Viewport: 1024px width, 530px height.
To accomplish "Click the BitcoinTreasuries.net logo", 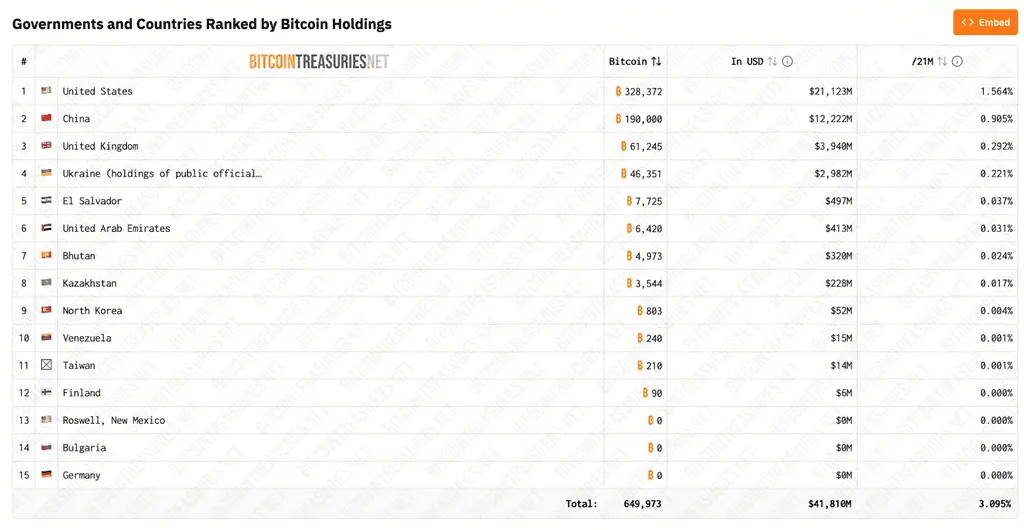I will [x=319, y=61].
